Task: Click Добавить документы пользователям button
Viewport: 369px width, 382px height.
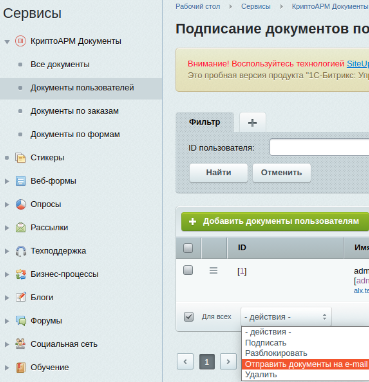Action: click(x=275, y=222)
